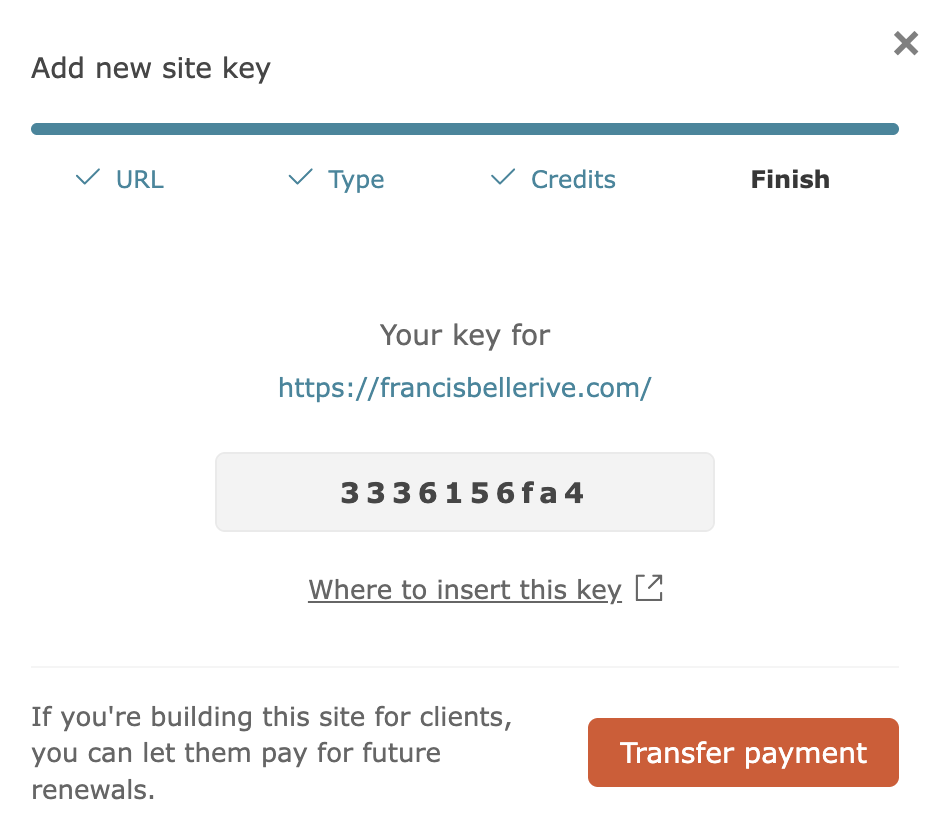The image size is (934, 830).
Task: Click the teal wizard progress bar
Action: 465,129
